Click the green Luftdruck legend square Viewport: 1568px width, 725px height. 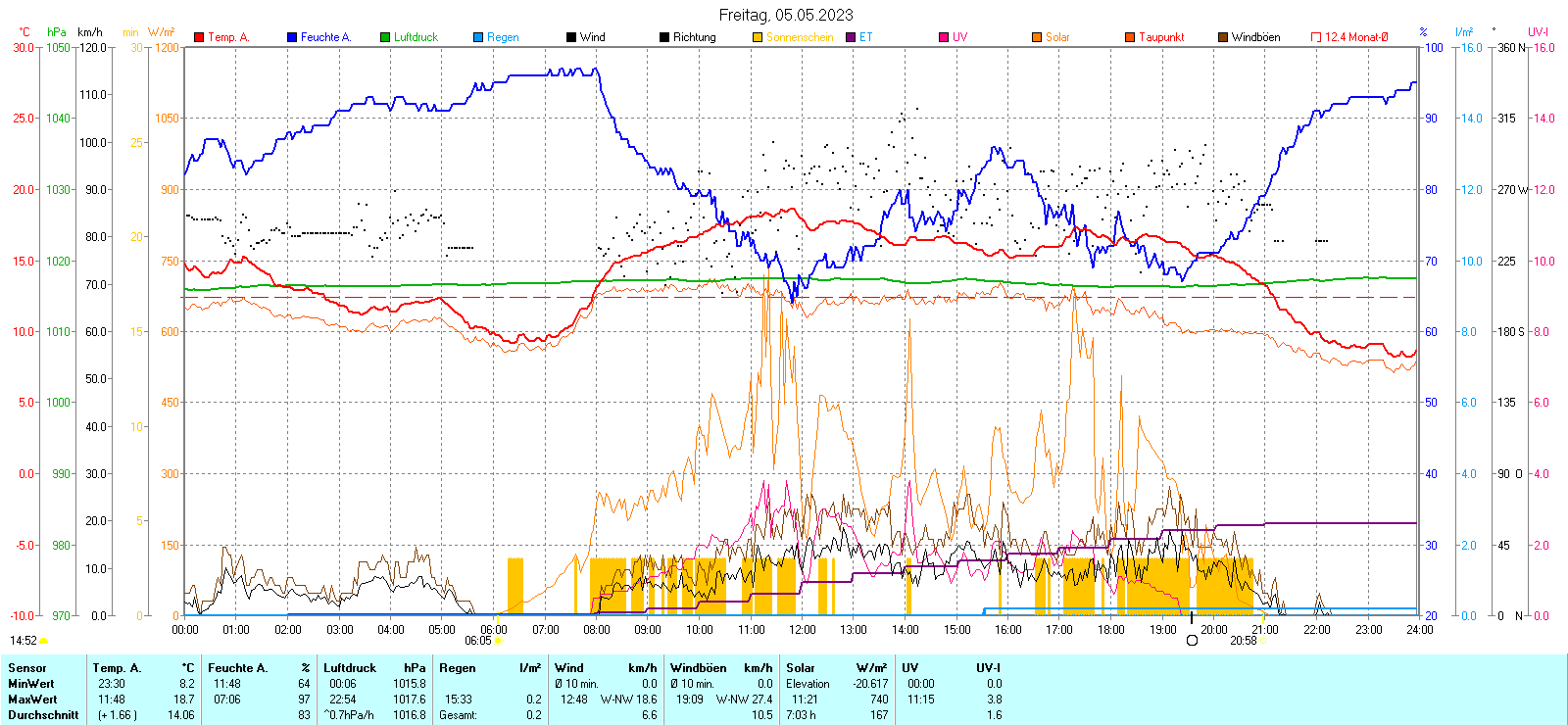point(385,37)
